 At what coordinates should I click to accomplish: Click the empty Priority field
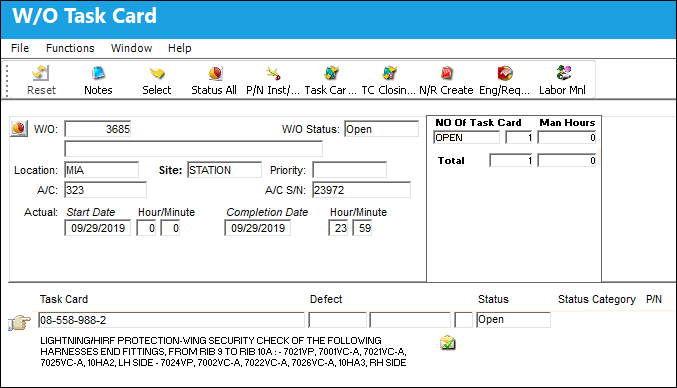tap(349, 170)
